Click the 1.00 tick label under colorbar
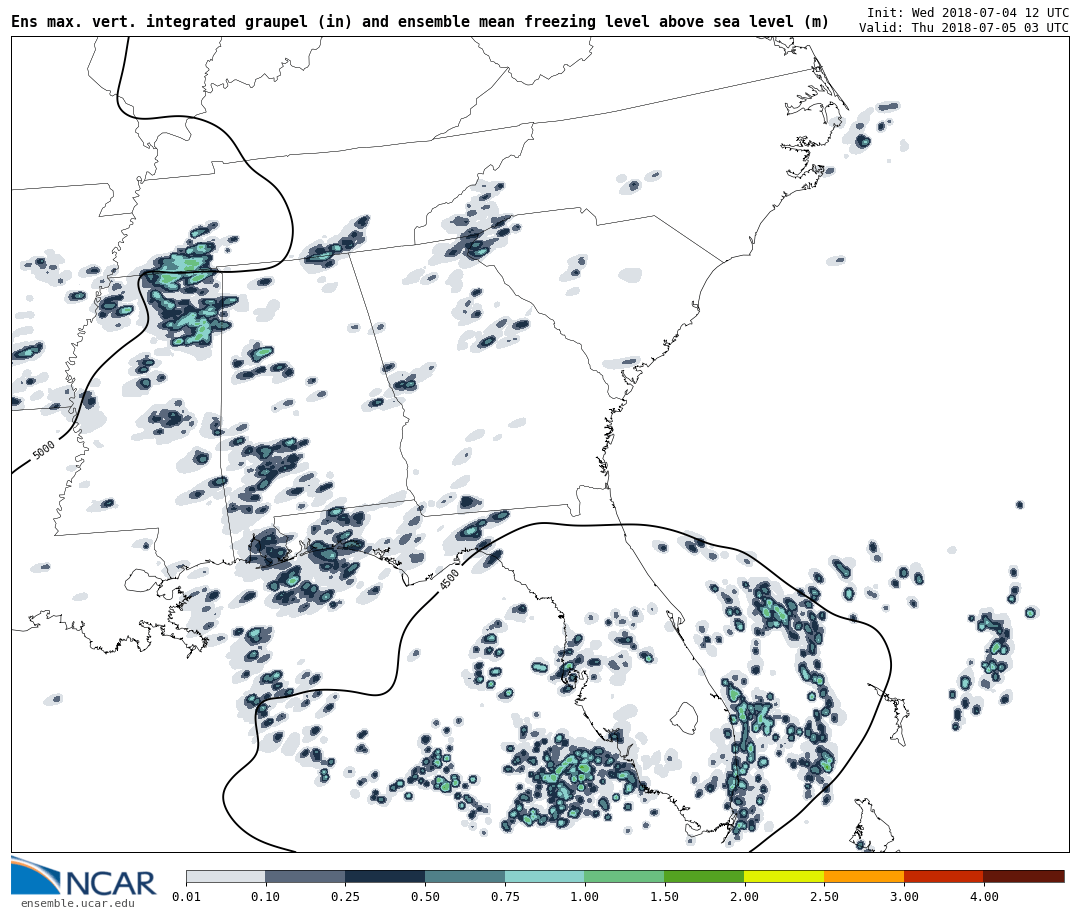Viewport: 1080px width, 915px height. point(584,897)
